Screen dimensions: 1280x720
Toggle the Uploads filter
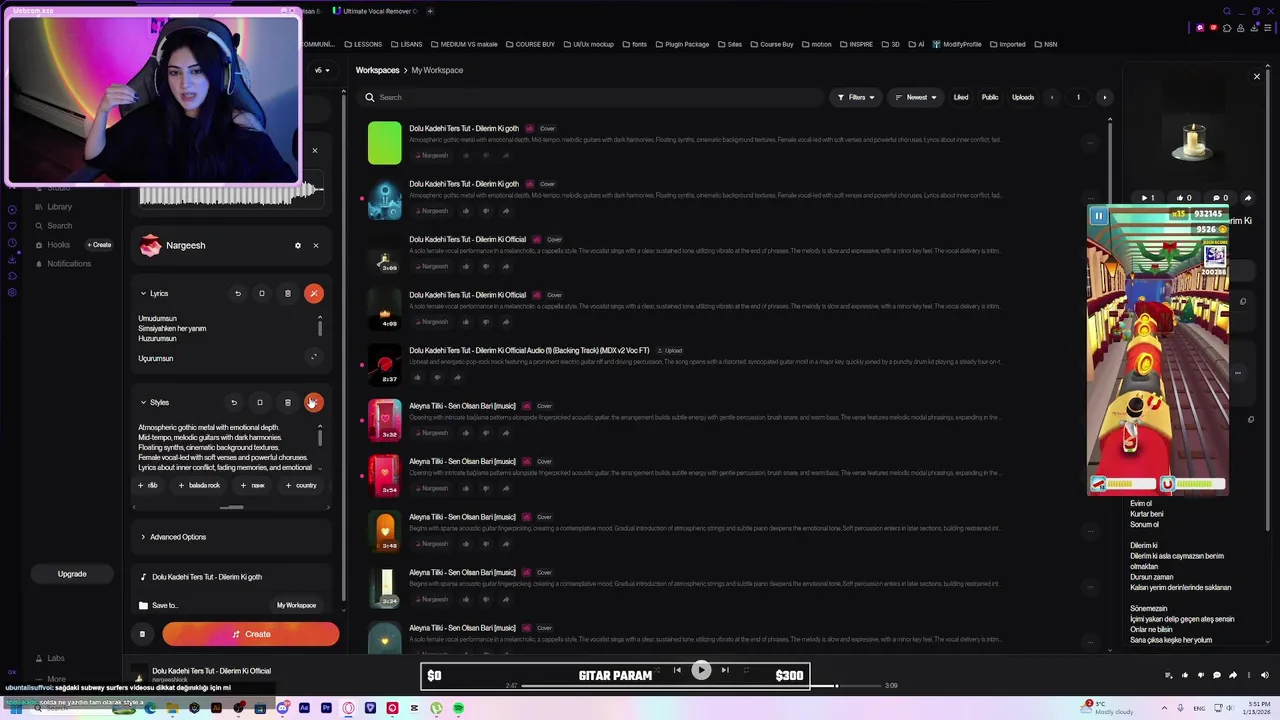click(x=1023, y=97)
